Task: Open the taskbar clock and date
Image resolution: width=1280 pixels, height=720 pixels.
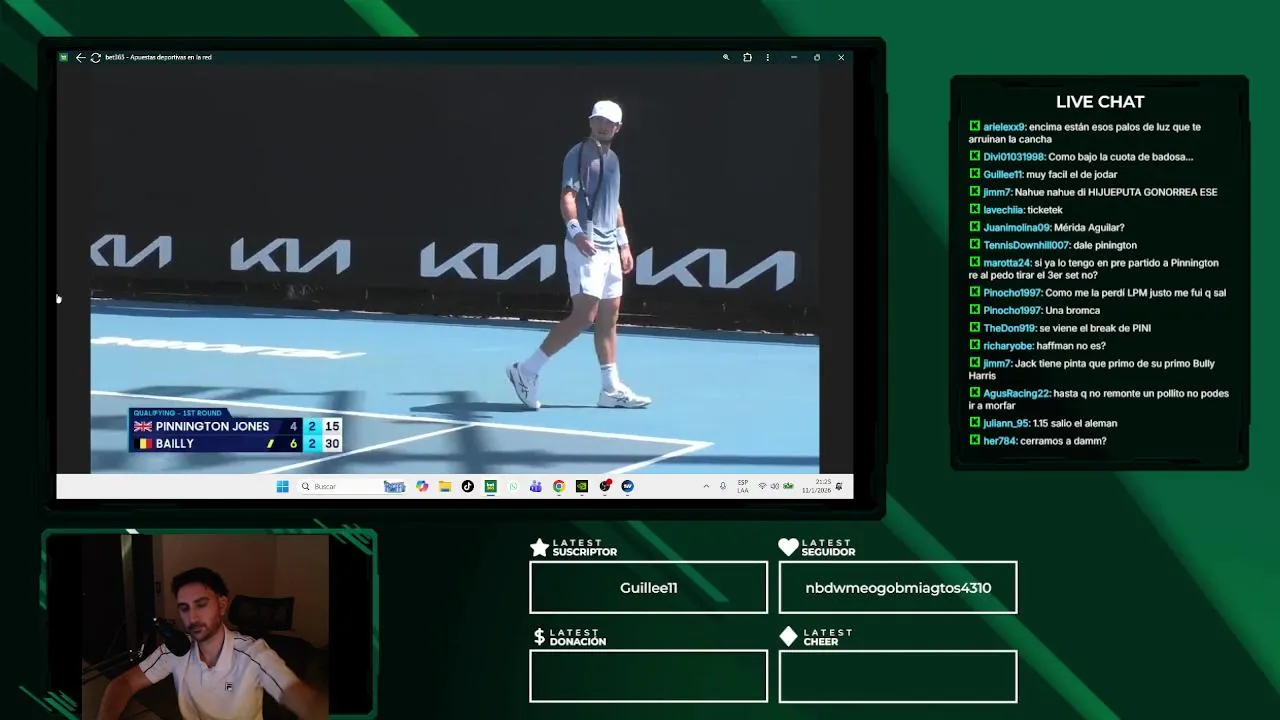Action: pos(816,486)
